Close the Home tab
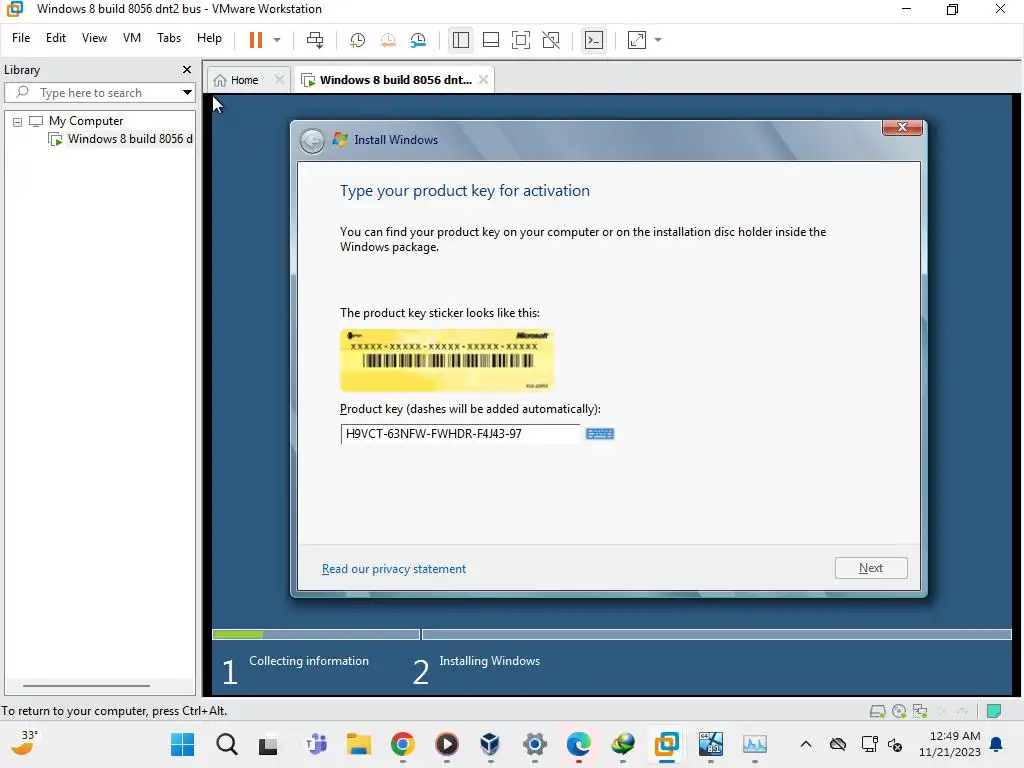 (x=279, y=80)
